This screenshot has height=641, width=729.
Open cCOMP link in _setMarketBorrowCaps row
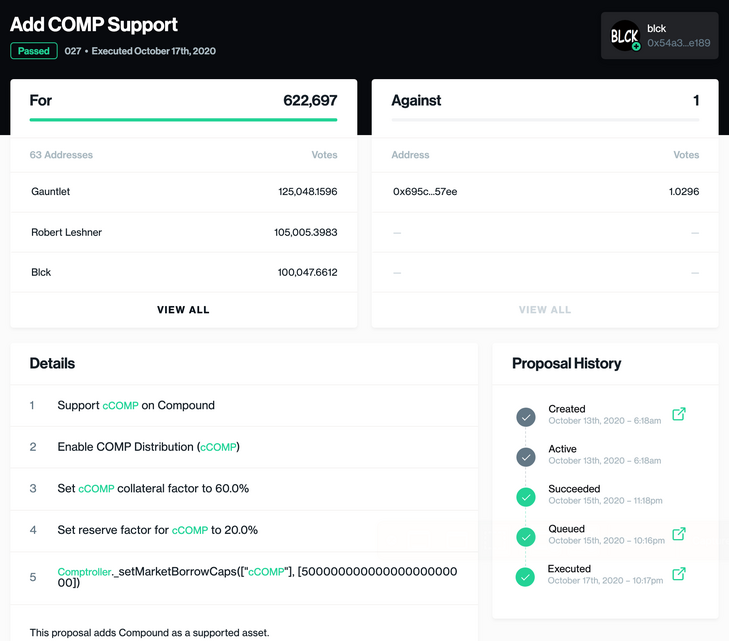[x=266, y=571]
